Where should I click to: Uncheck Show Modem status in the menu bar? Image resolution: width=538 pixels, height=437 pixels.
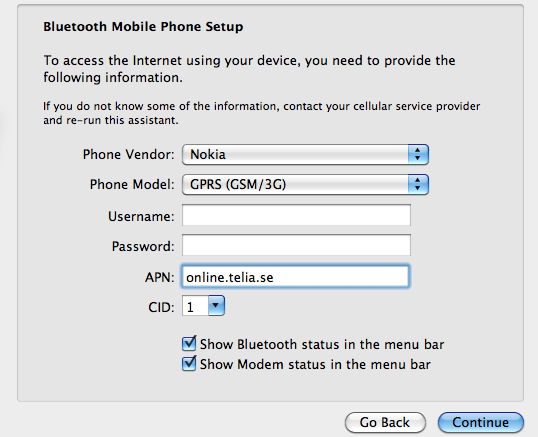pos(189,363)
